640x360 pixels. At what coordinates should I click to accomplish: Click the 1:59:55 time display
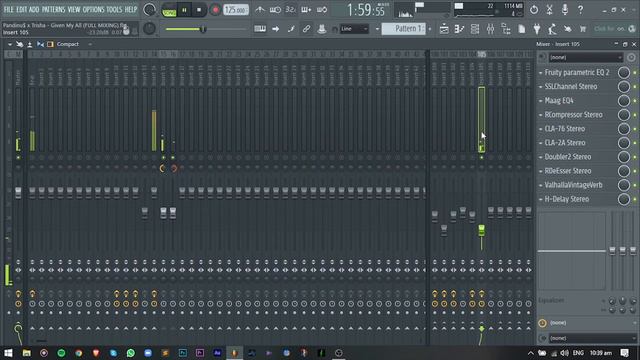tap(366, 10)
